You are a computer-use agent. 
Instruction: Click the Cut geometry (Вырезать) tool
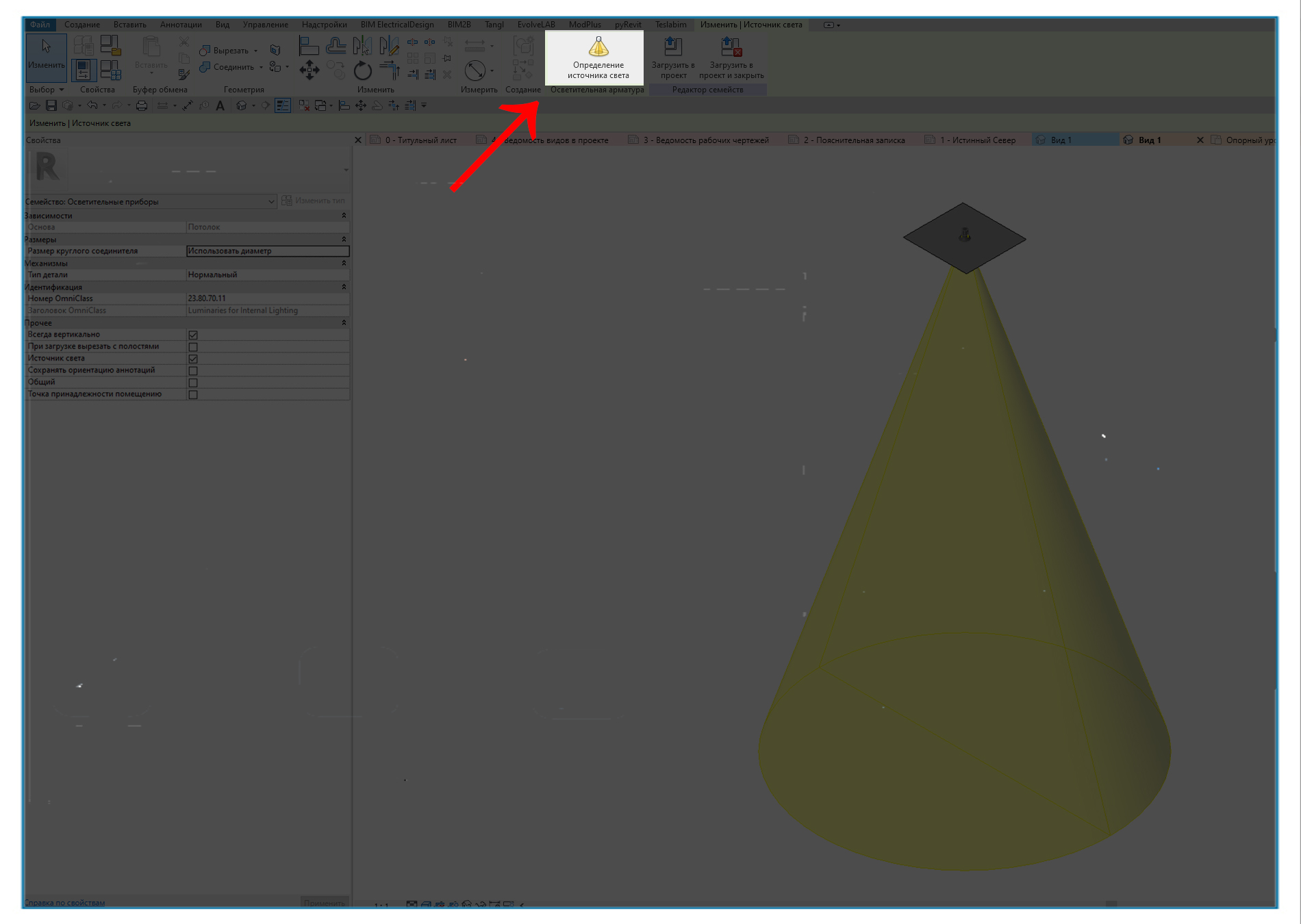pos(225,51)
